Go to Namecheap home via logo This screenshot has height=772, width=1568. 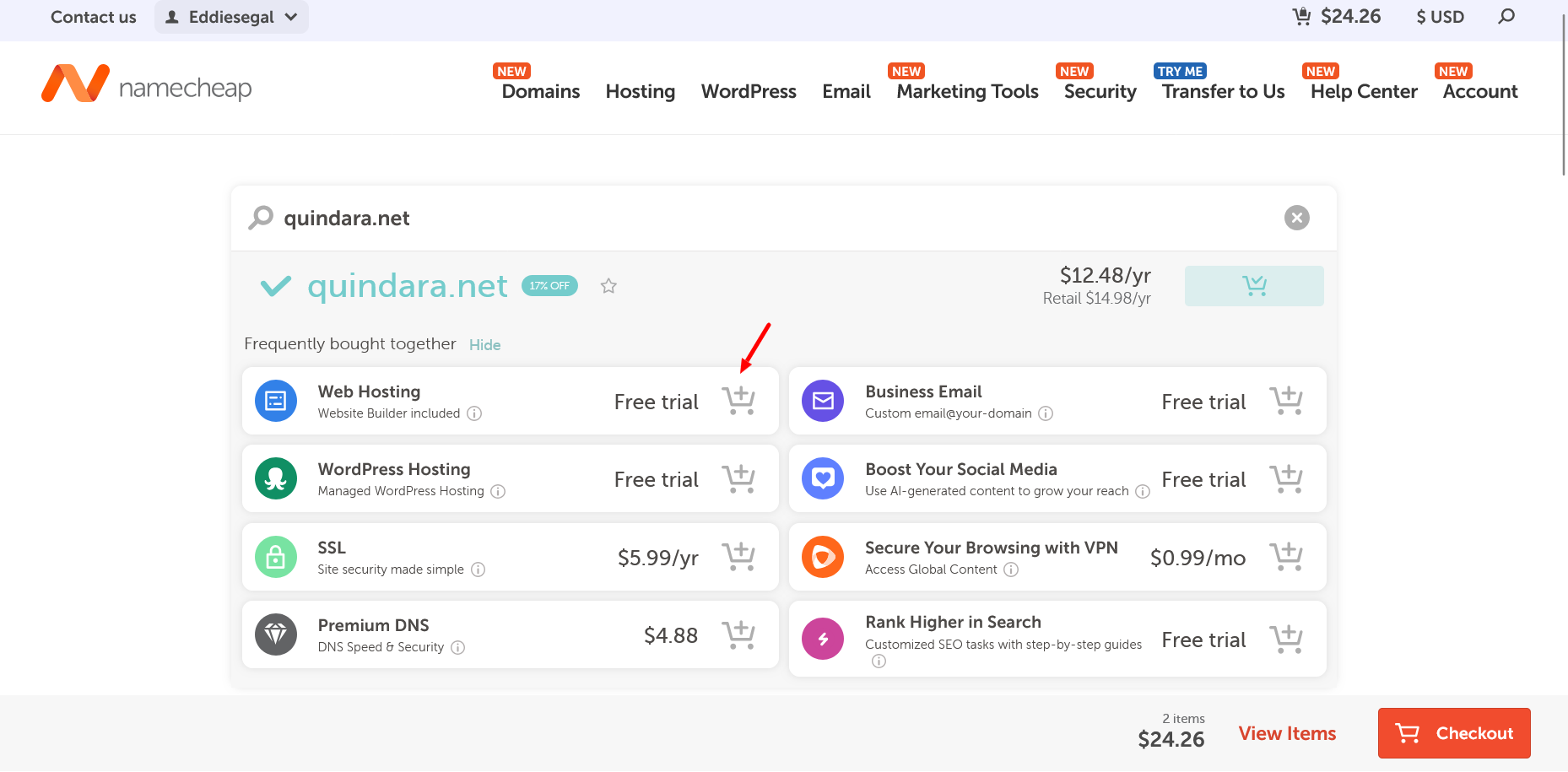pyautogui.click(x=147, y=84)
